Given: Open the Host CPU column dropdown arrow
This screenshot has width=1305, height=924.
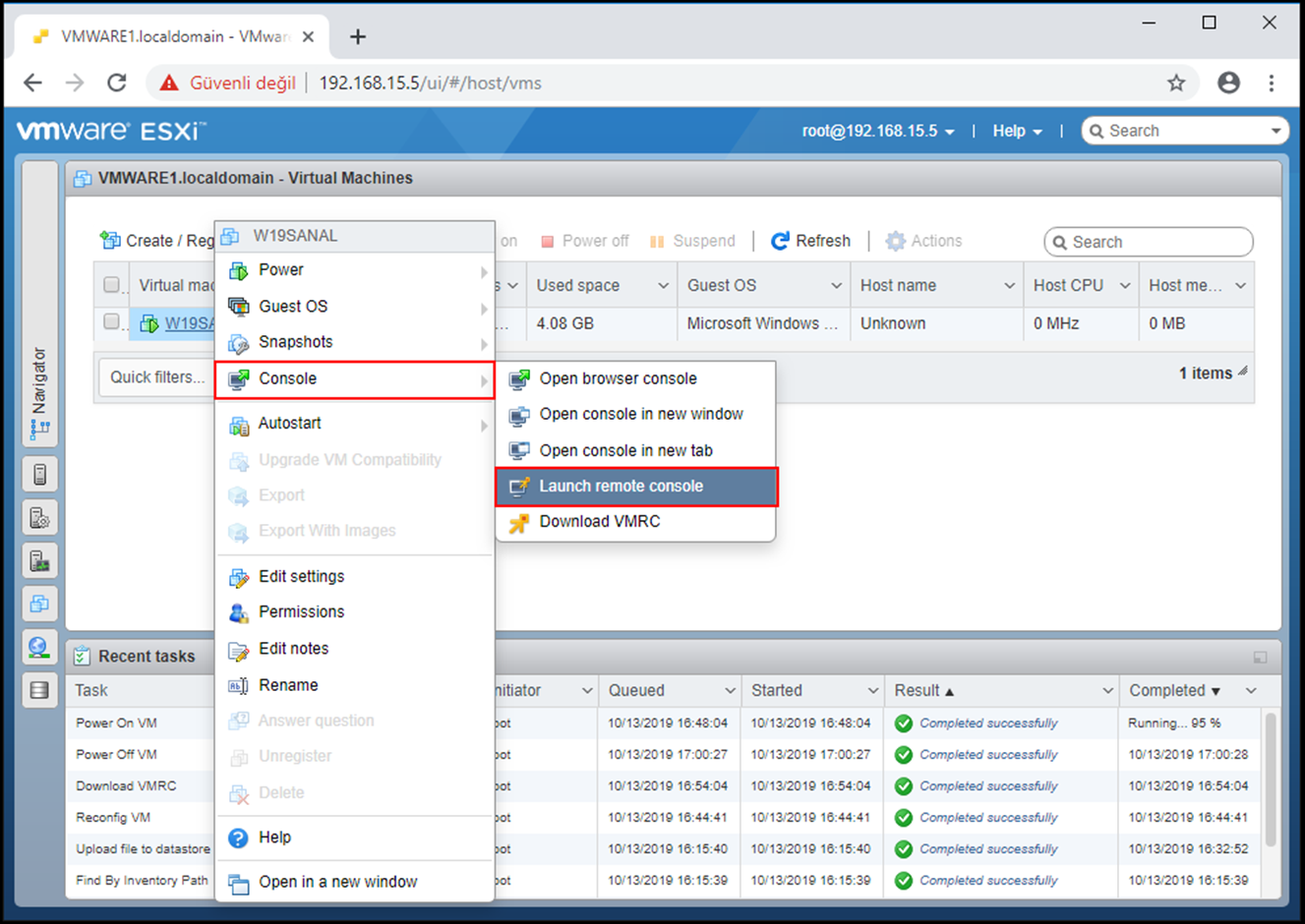Looking at the screenshot, I should [1125, 286].
